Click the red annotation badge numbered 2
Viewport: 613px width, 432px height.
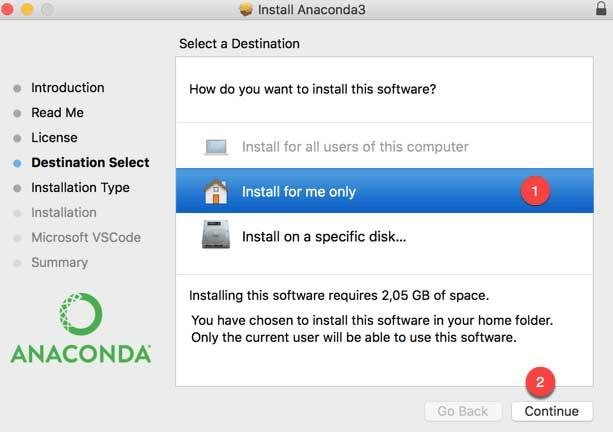click(541, 382)
